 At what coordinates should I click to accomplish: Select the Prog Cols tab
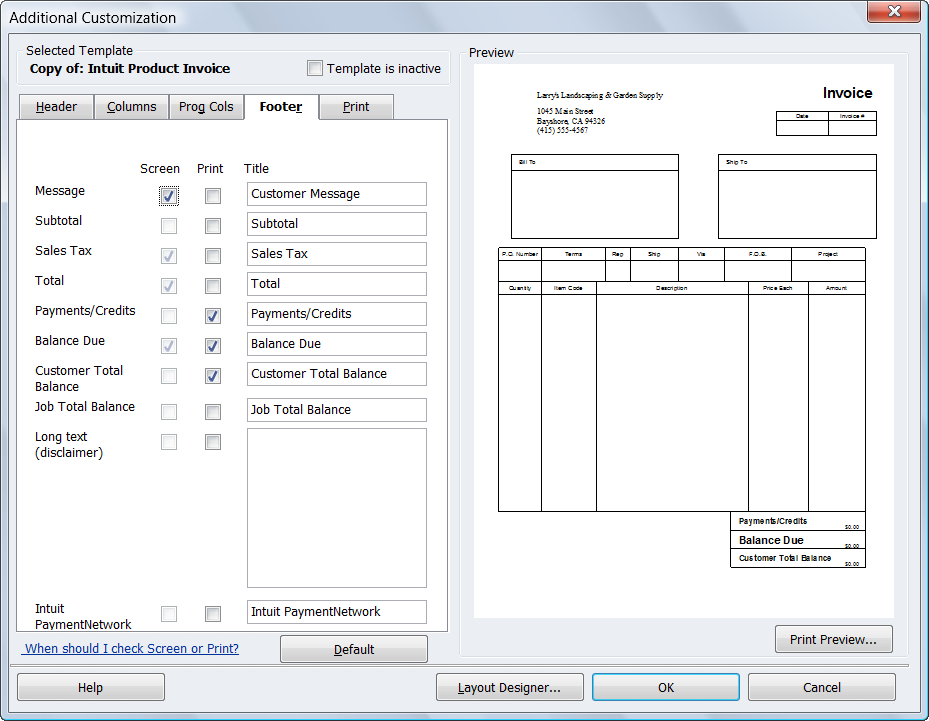coord(206,107)
